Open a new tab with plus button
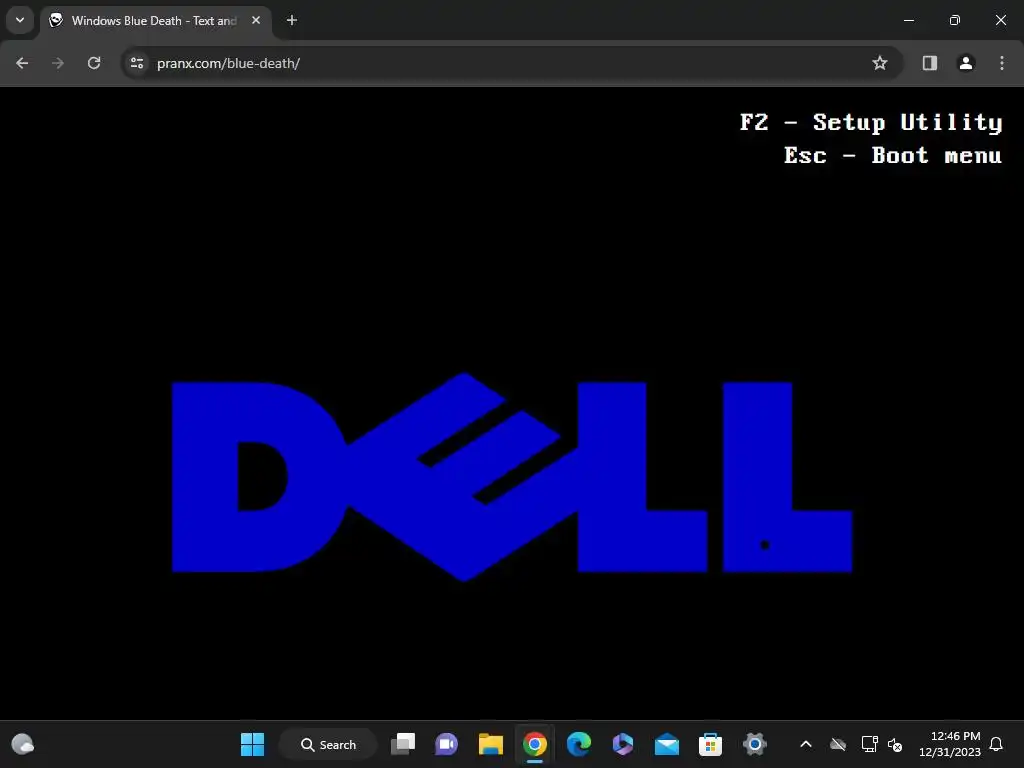This screenshot has width=1024, height=768. pyautogui.click(x=292, y=20)
